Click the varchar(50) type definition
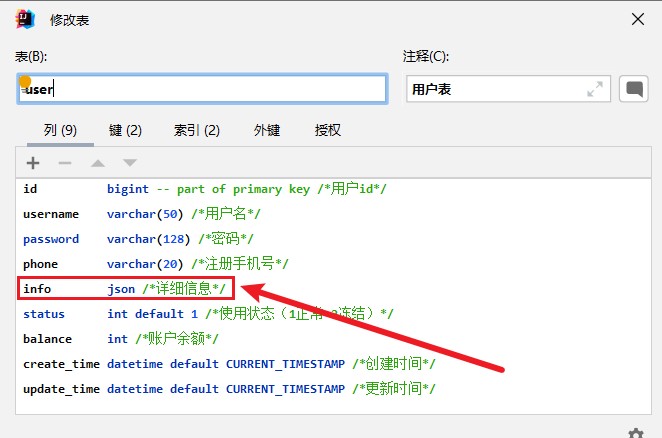This screenshot has height=438, width=662. pyautogui.click(x=145, y=214)
